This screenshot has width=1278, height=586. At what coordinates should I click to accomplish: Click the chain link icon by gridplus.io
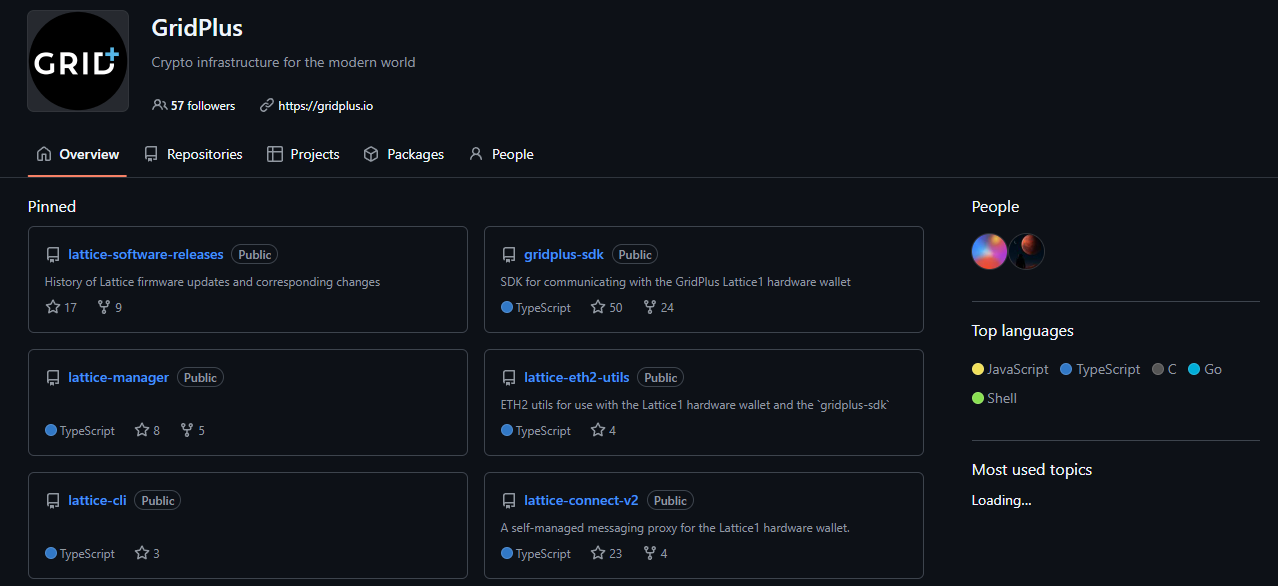pyautogui.click(x=266, y=105)
